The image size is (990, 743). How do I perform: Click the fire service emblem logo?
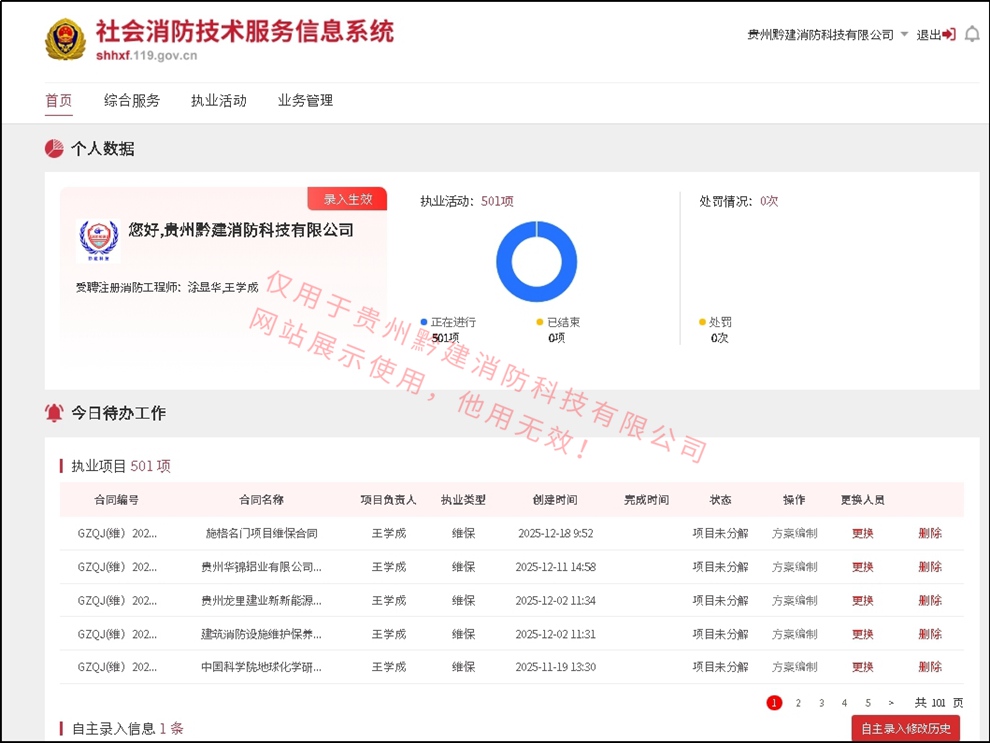(x=66, y=40)
